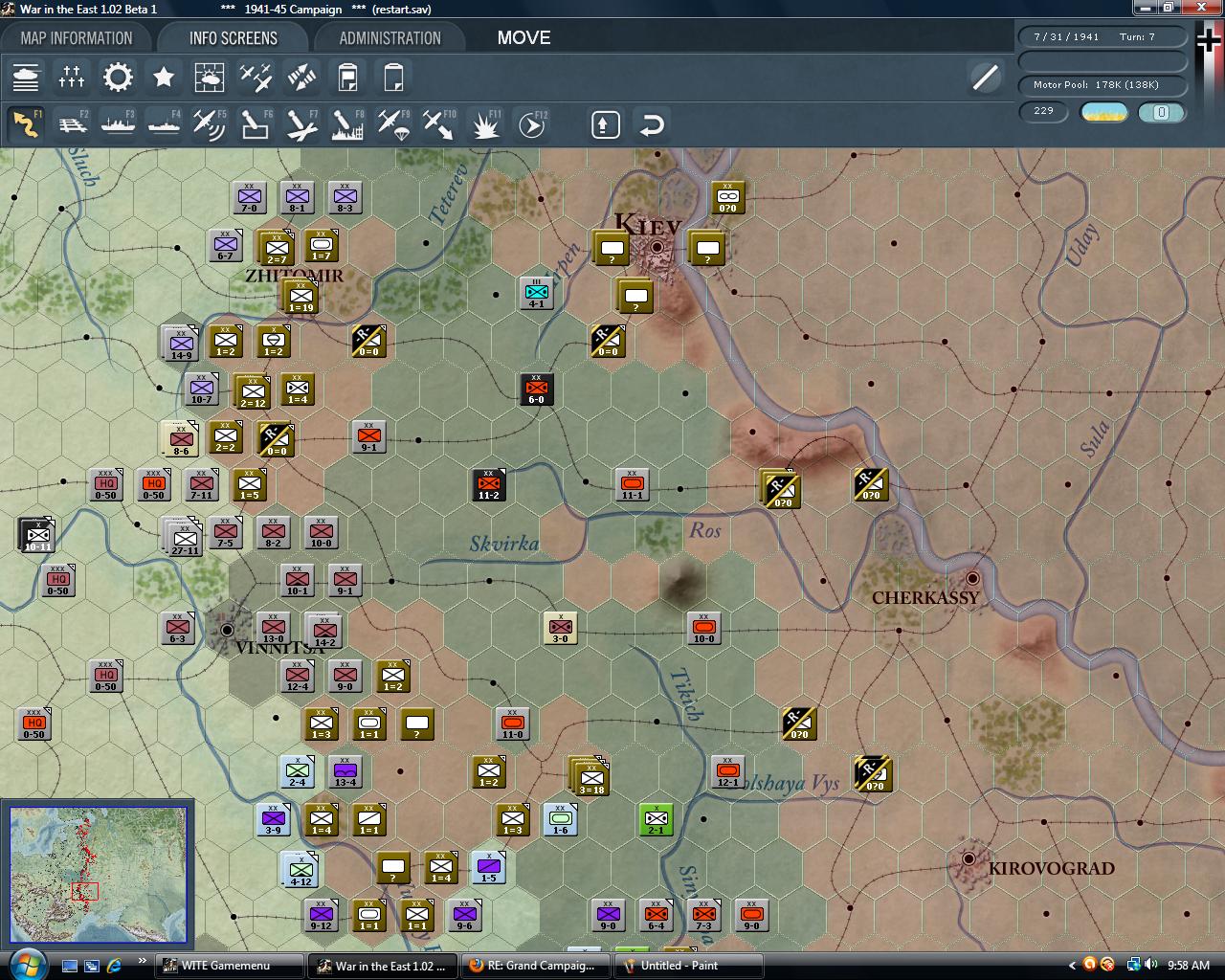Switch to RE: Grand Campaign browser window

(536, 966)
